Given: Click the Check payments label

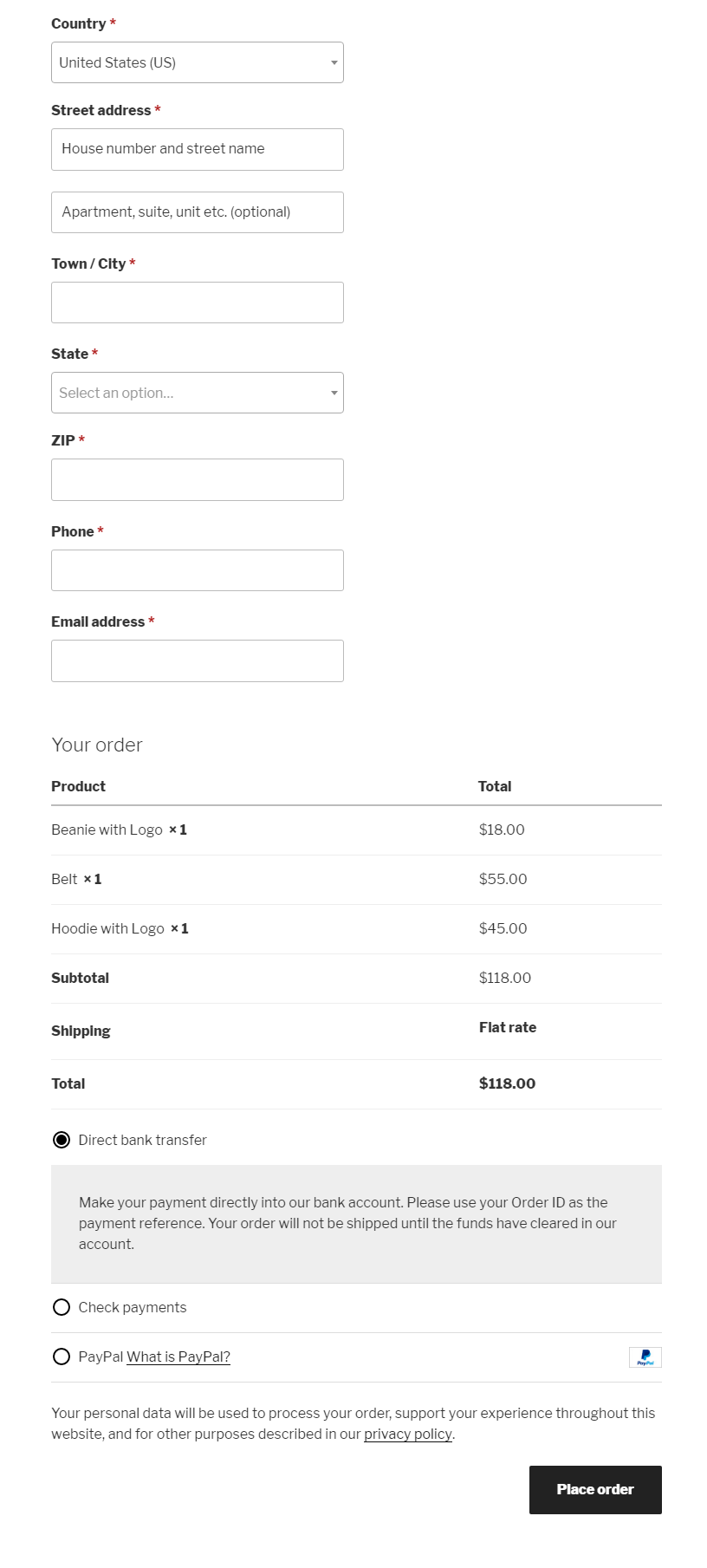Looking at the screenshot, I should tap(132, 1307).
